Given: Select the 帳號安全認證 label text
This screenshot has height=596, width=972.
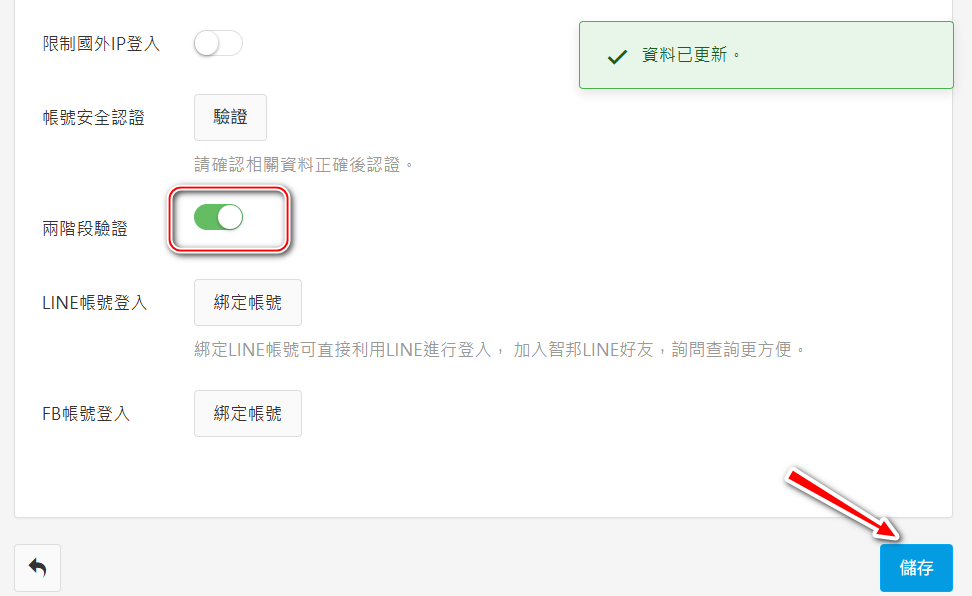Looking at the screenshot, I should coord(93,118).
